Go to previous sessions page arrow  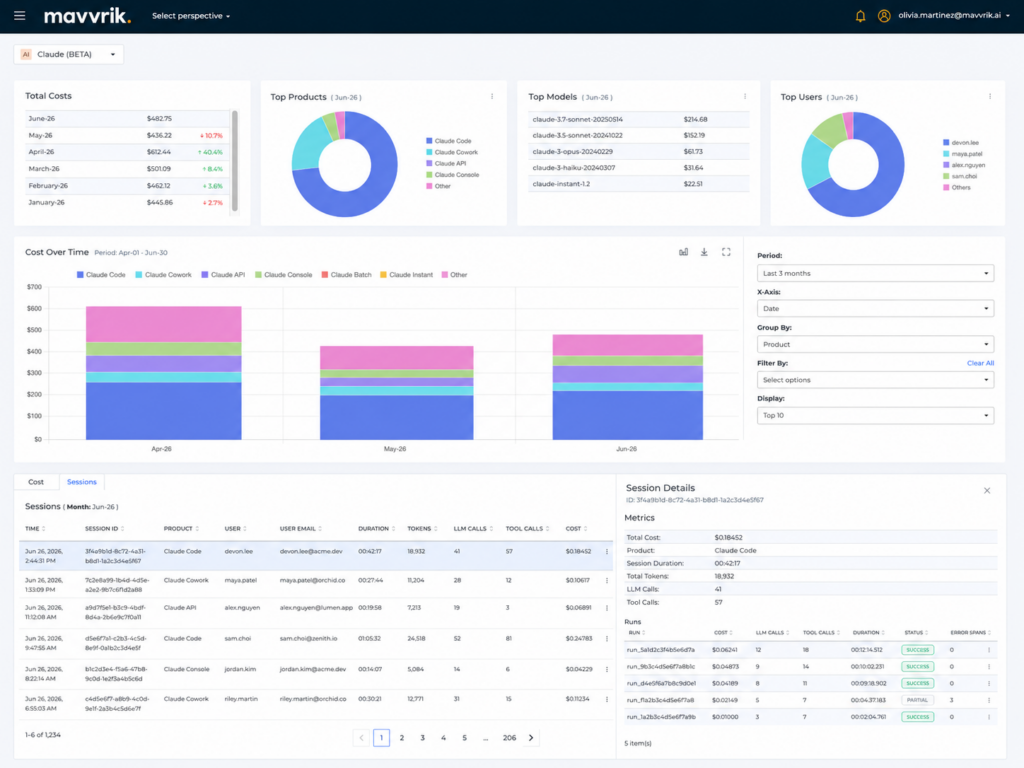point(361,738)
